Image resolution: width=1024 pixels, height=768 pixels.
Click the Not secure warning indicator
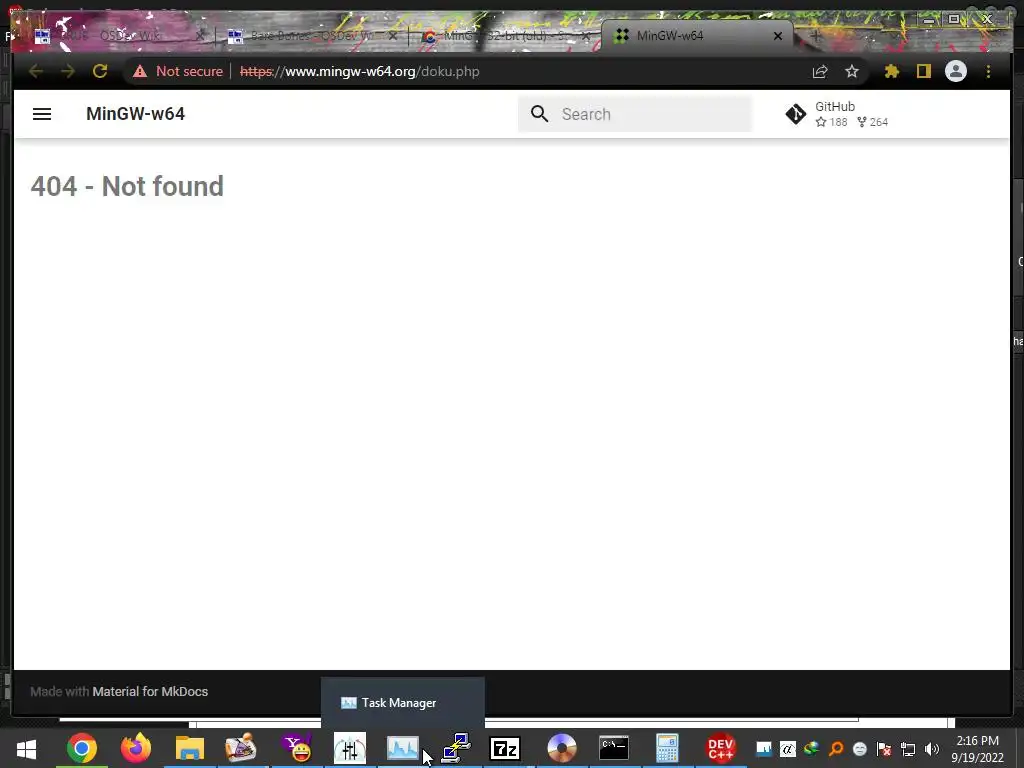178,71
